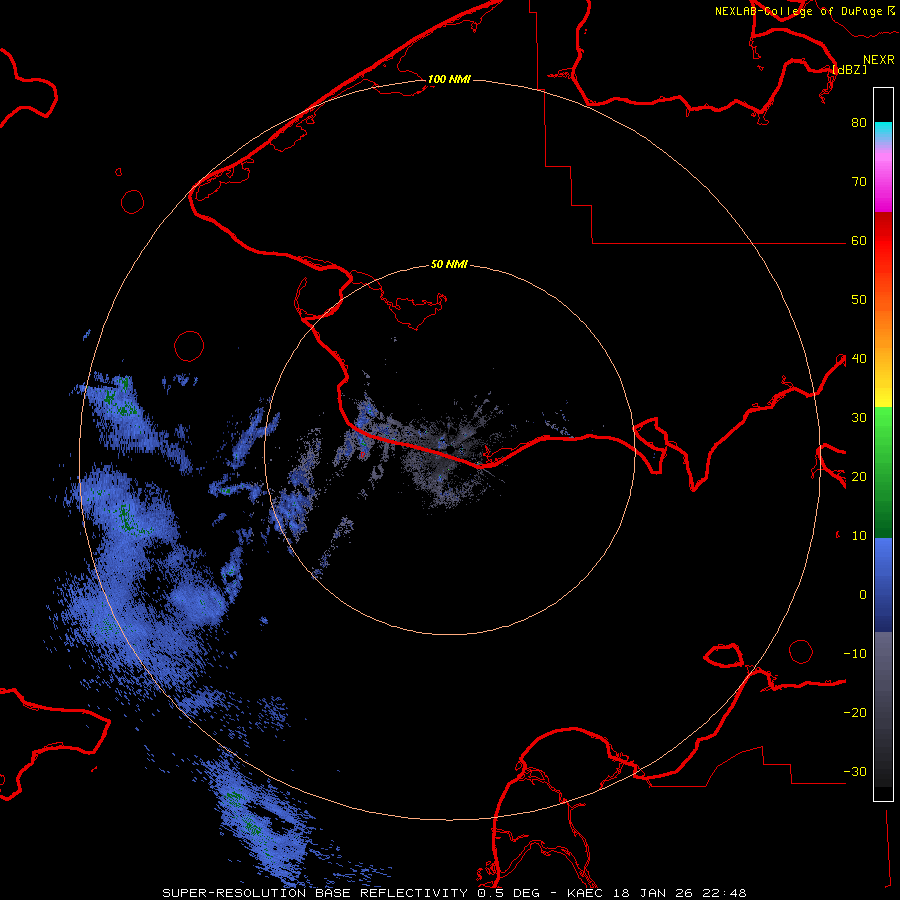This screenshot has height=900, width=900.
Task: Click the 20 value on color scale
Action: pos(859,477)
